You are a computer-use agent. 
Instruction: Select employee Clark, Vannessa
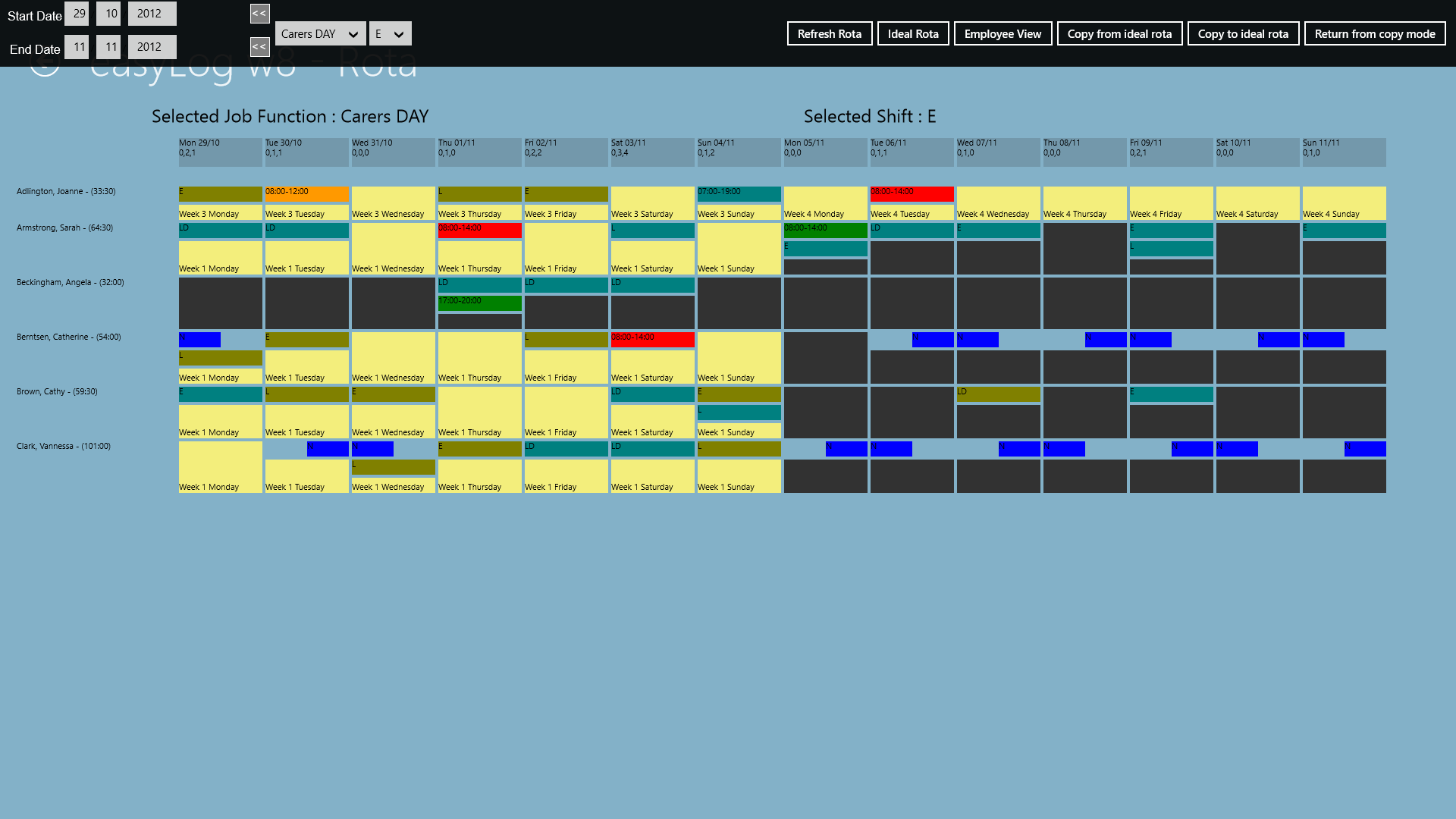click(64, 446)
